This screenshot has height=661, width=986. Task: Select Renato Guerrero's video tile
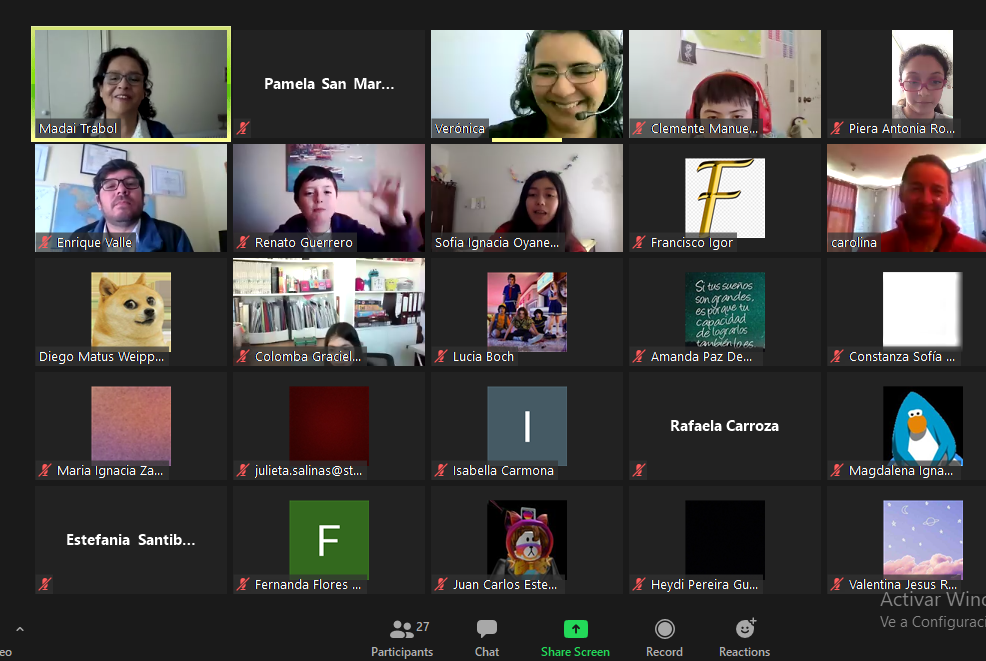point(329,195)
